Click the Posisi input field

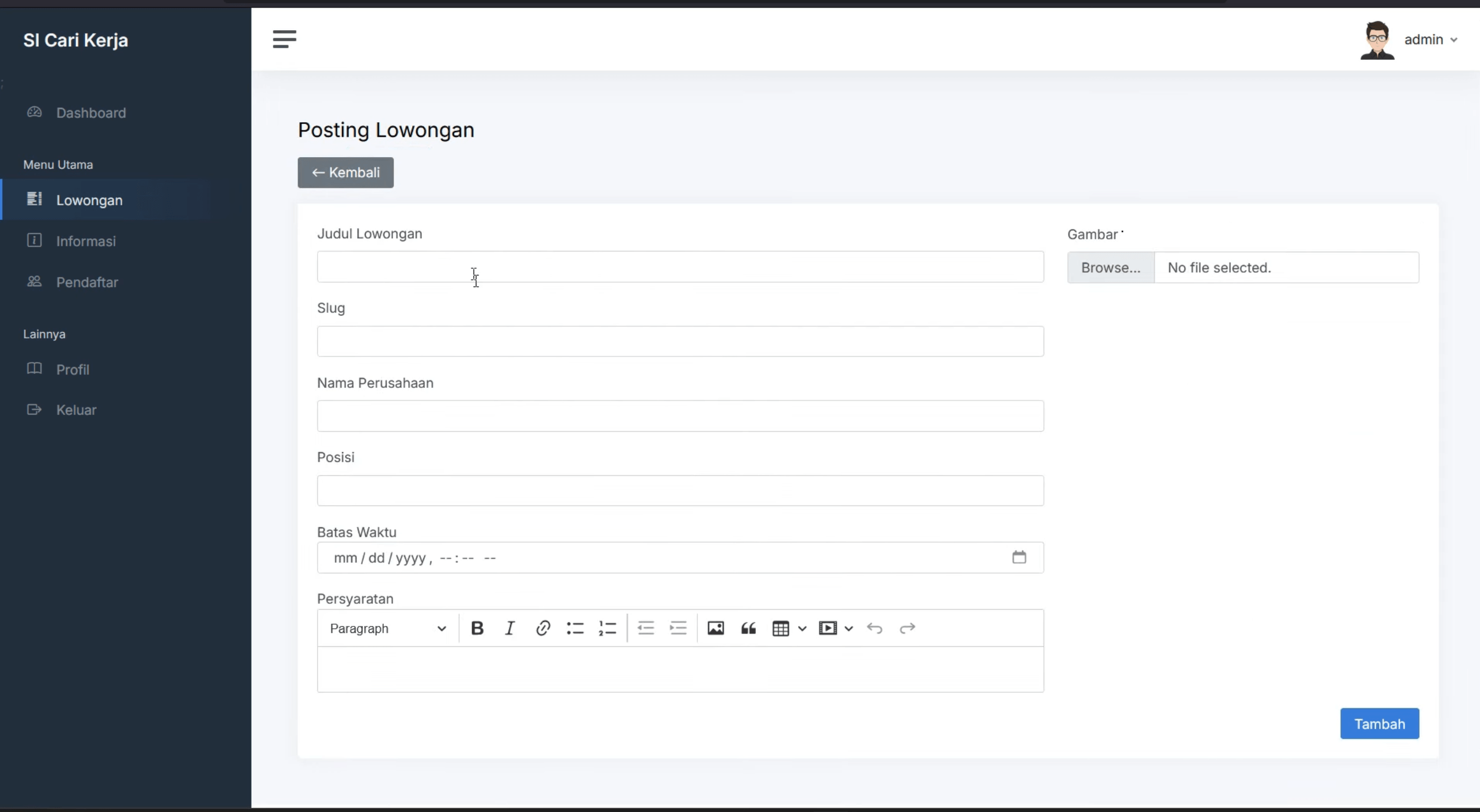tap(680, 491)
